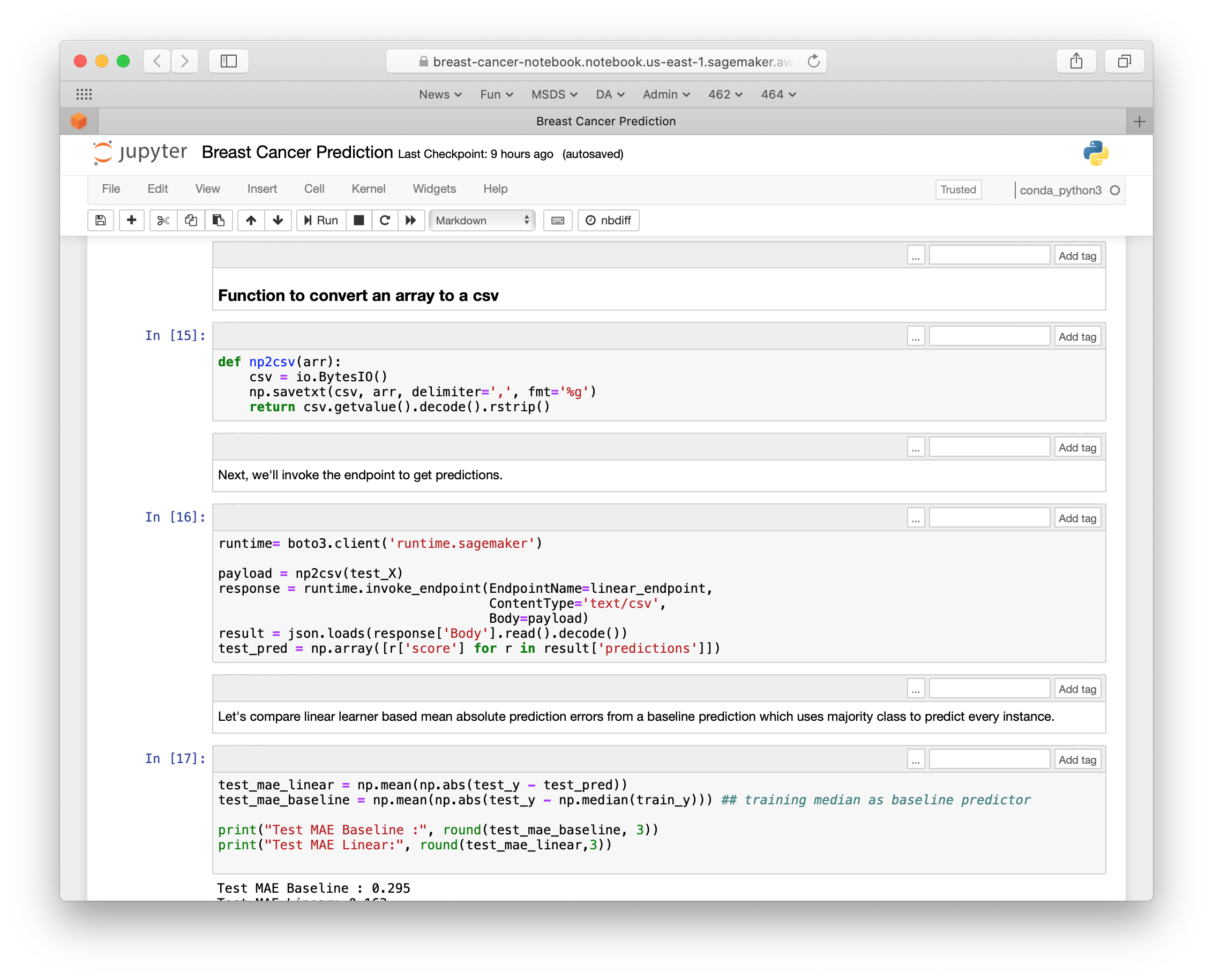Restart kernel and run all cells icon
Viewport: 1213px width, 980px height.
(x=410, y=220)
